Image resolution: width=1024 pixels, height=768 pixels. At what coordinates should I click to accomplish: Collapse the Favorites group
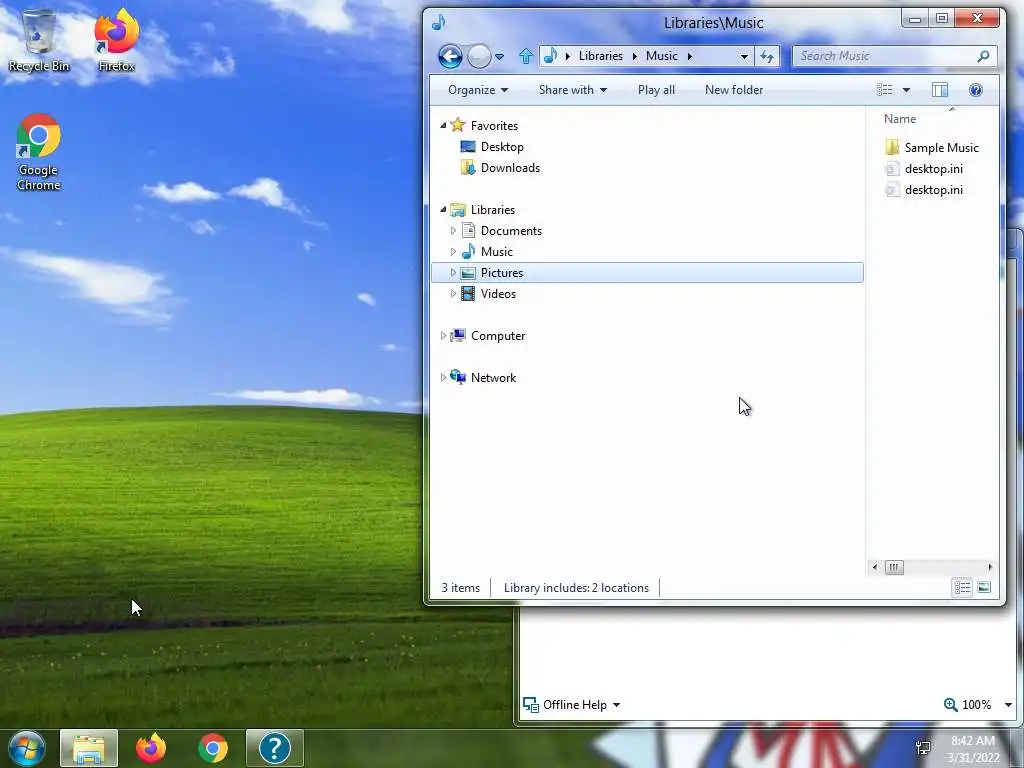click(x=443, y=125)
